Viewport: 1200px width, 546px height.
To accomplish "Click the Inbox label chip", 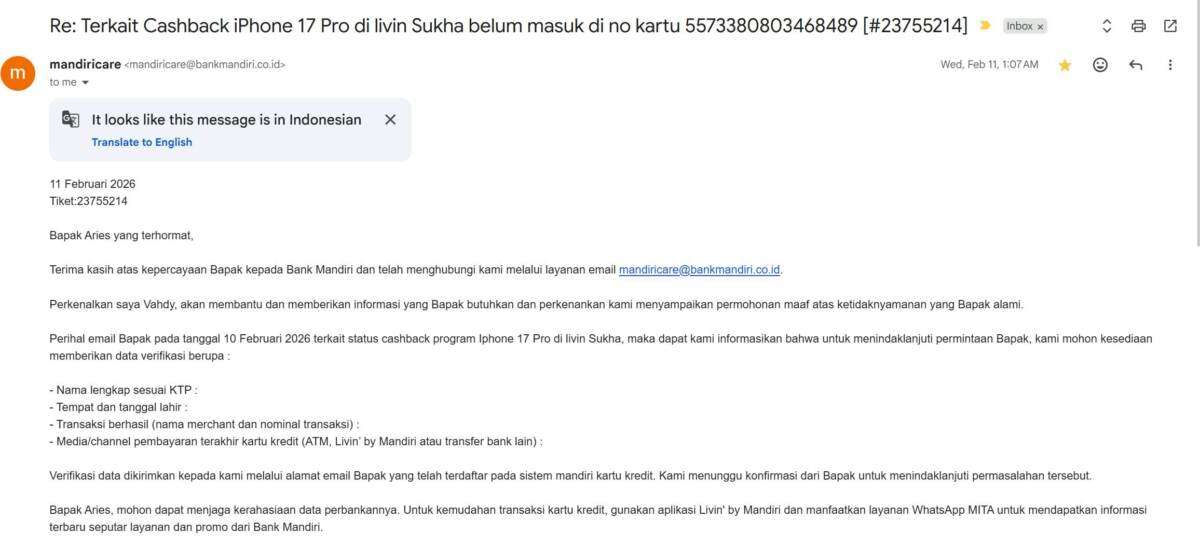I will tap(1019, 27).
